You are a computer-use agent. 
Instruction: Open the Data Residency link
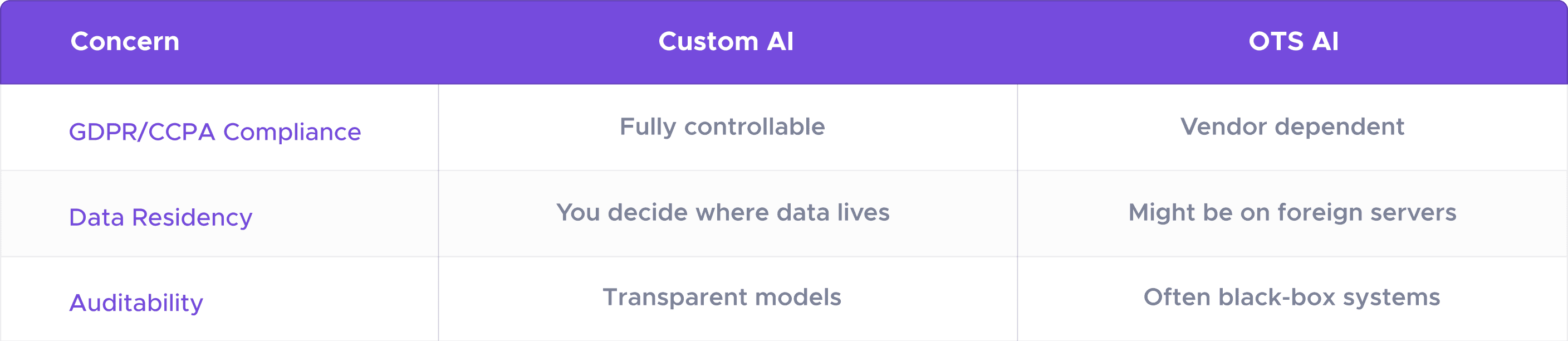click(161, 217)
